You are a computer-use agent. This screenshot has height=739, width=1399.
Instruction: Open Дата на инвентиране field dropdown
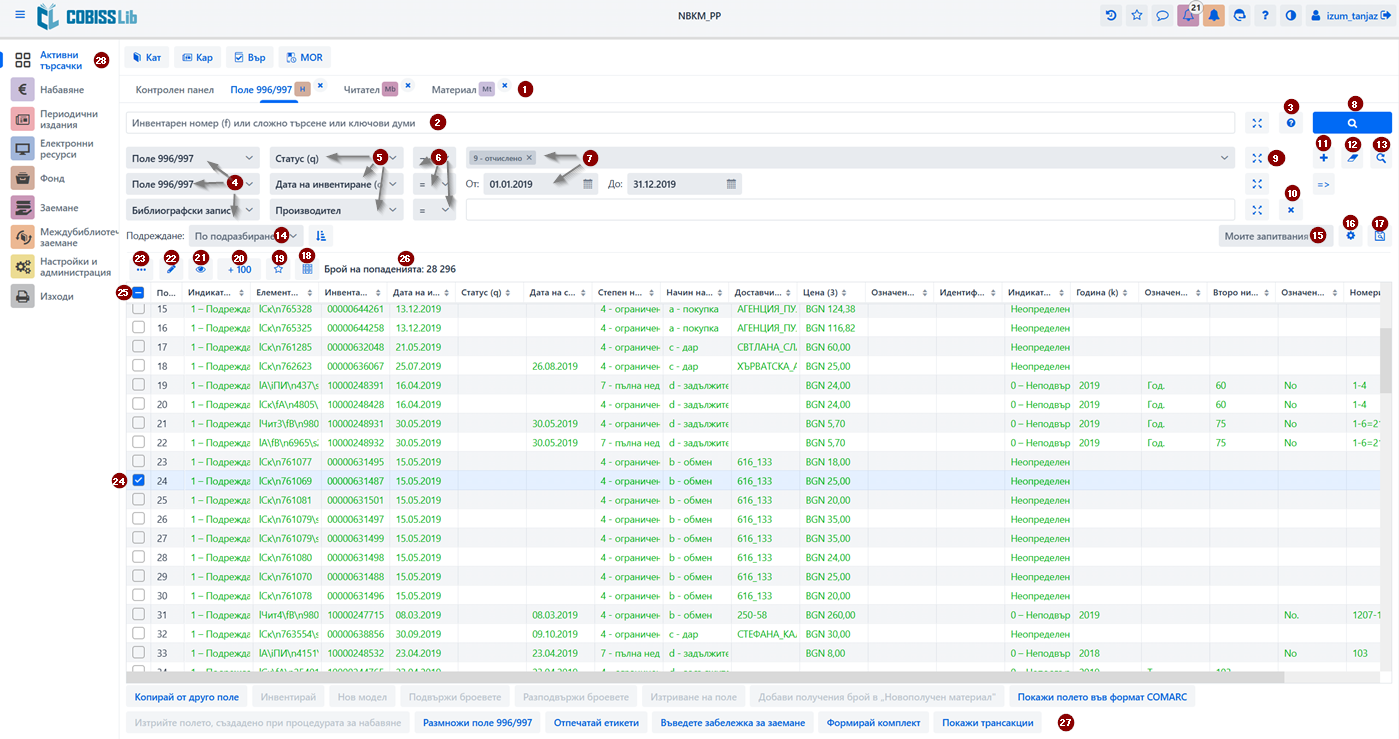[x=336, y=184]
